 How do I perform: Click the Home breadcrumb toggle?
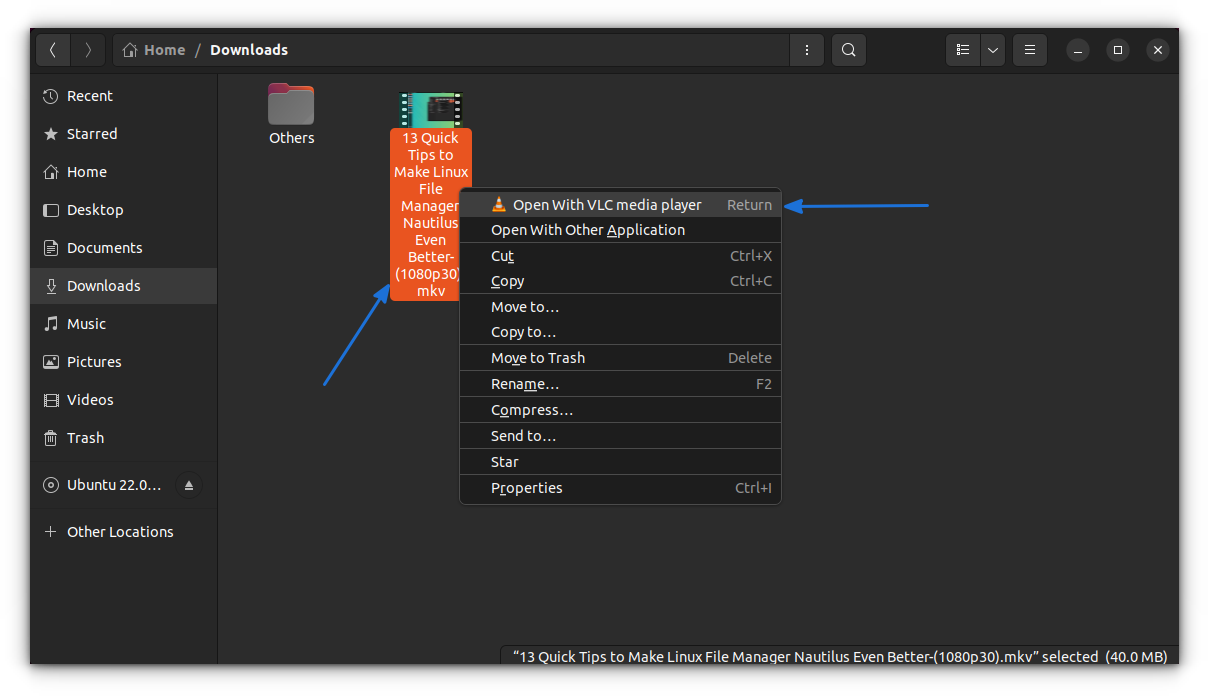coord(153,49)
